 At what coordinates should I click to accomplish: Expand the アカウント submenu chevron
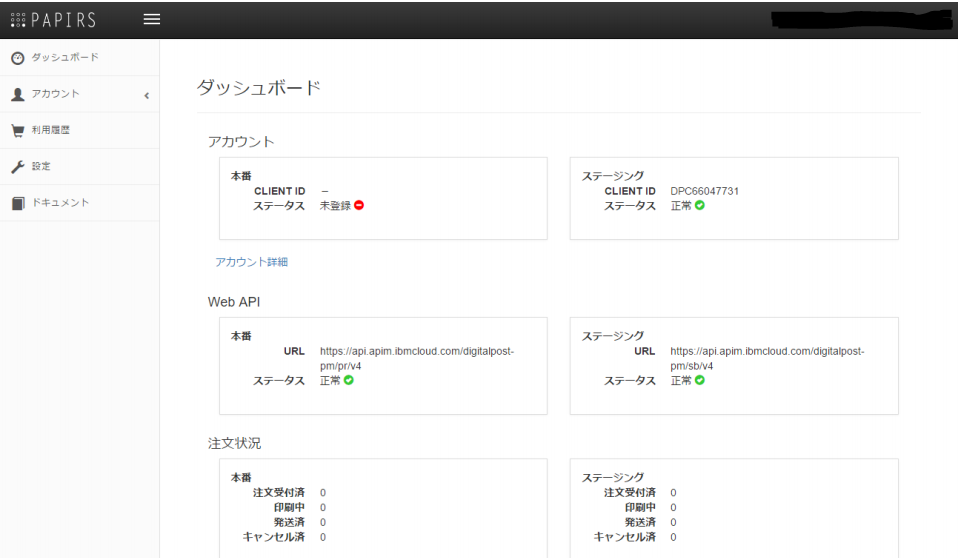point(146,95)
